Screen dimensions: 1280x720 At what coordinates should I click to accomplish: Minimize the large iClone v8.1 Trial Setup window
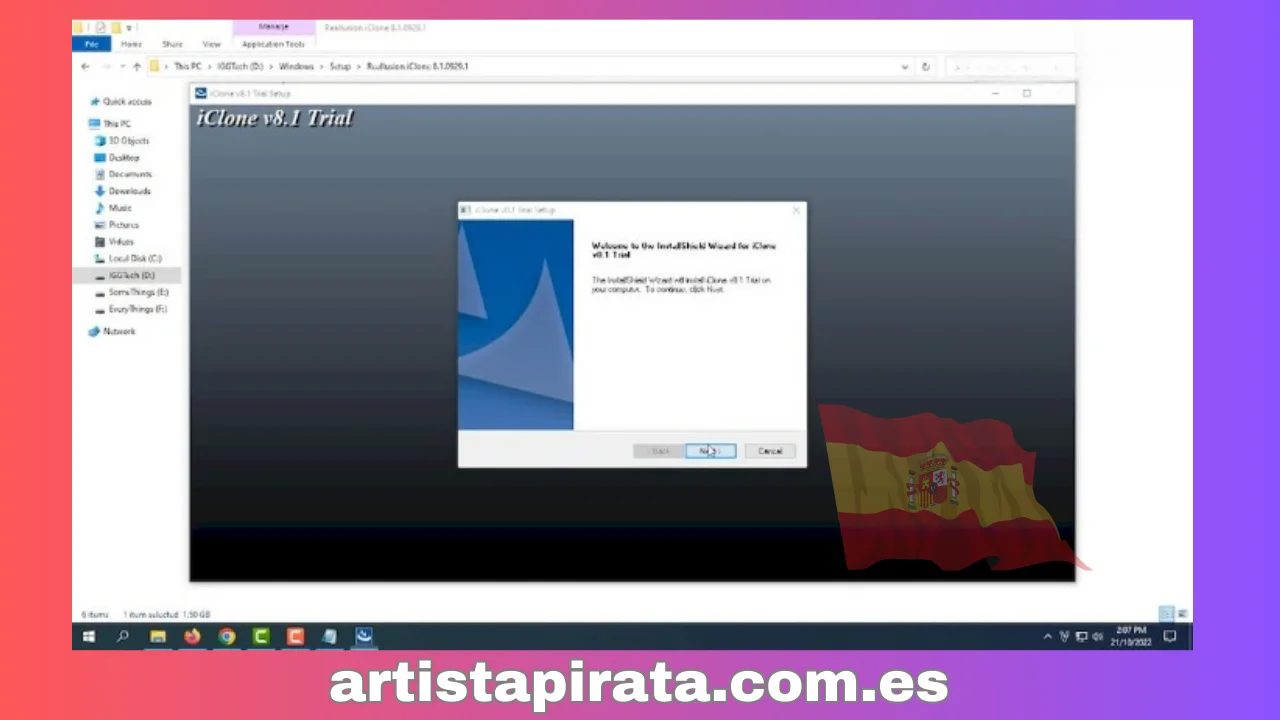[x=996, y=93]
